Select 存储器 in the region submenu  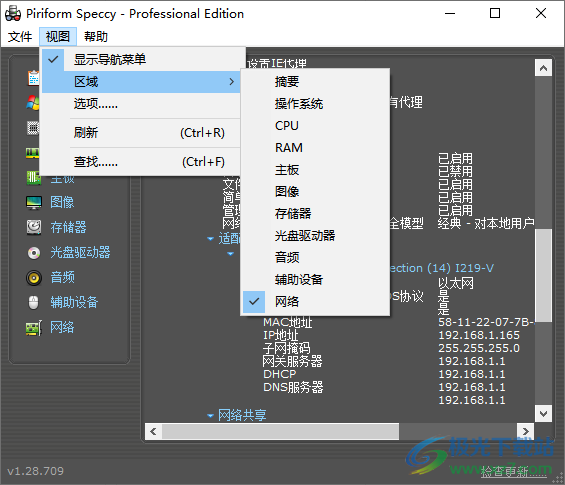[x=315, y=214]
